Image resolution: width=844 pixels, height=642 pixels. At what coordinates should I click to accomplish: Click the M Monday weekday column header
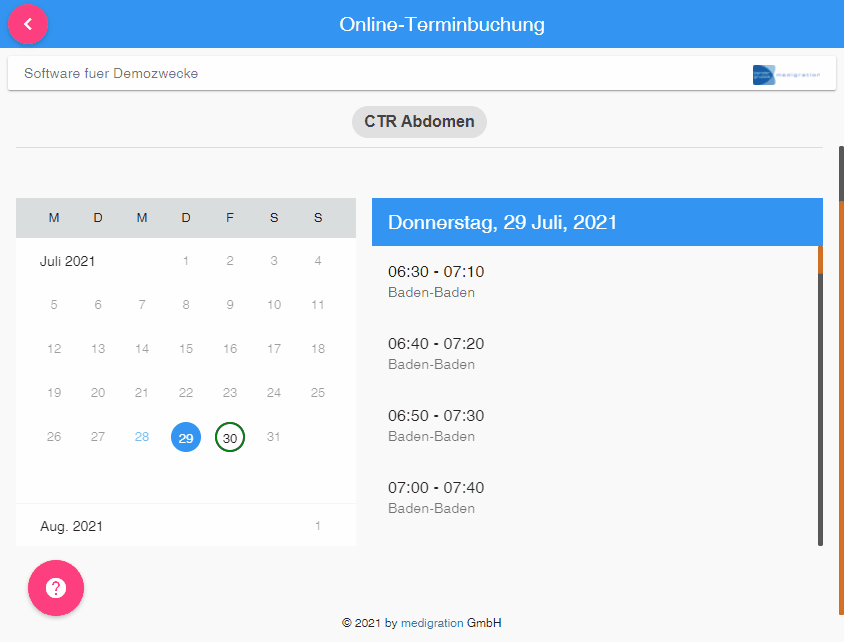[53, 217]
